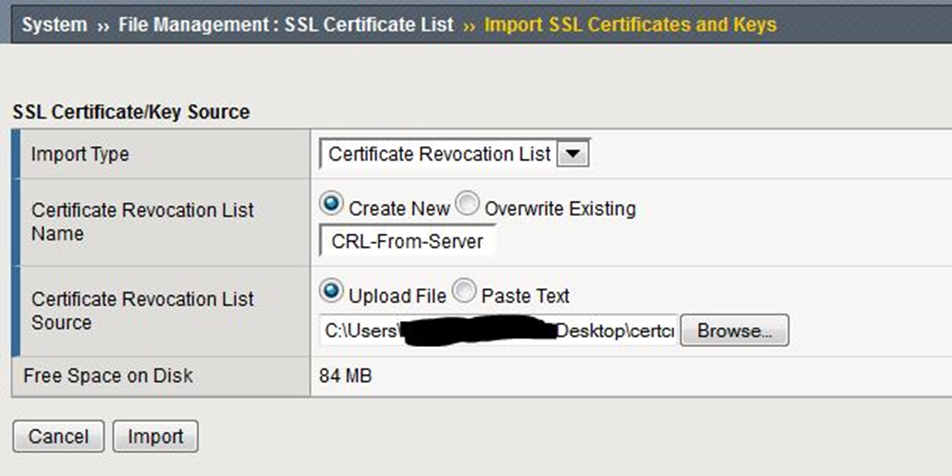Click Import SSL Certificates and Keys breadcrumb
Screen dimensions: 952x476
coord(630,24)
